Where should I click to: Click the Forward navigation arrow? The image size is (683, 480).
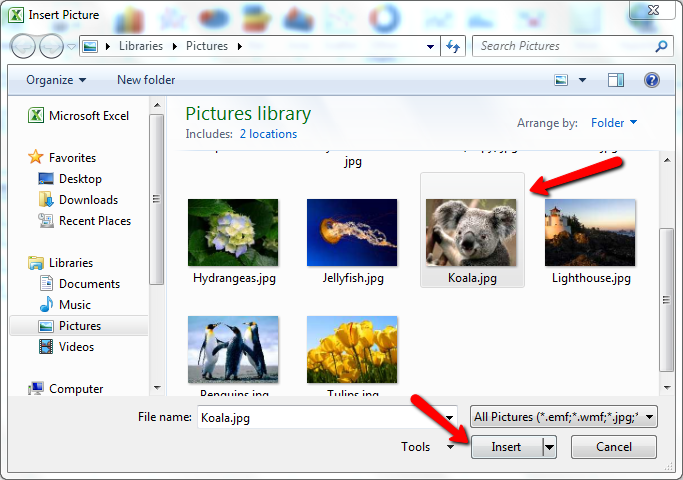pyautogui.click(x=51, y=46)
